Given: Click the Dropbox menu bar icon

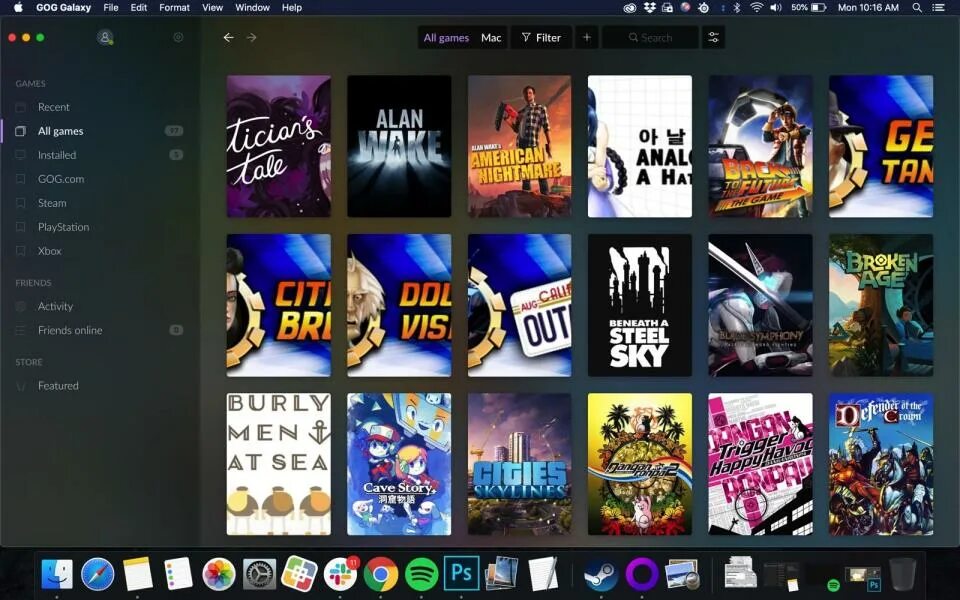Looking at the screenshot, I should pyautogui.click(x=650, y=7).
